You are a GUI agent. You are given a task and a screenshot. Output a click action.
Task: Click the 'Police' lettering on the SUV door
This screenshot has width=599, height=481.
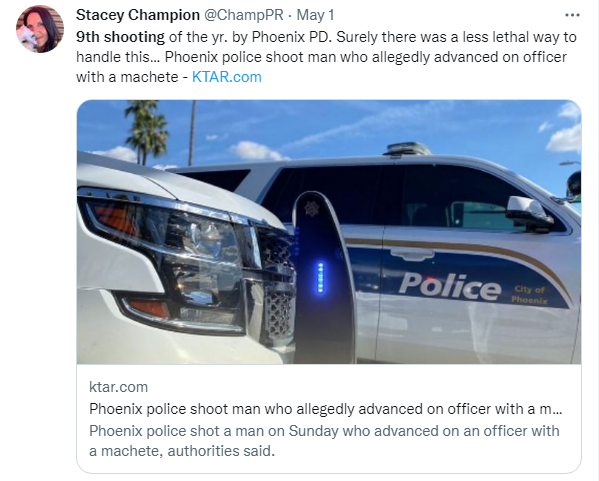[450, 287]
